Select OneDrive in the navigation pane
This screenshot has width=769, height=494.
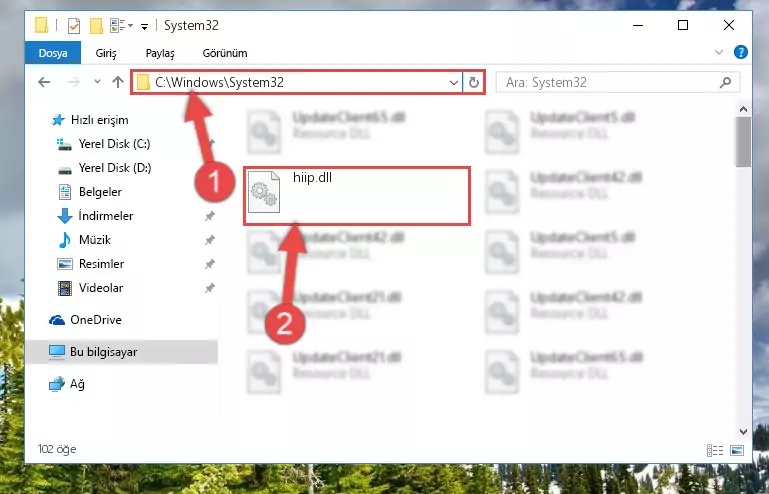[x=96, y=320]
